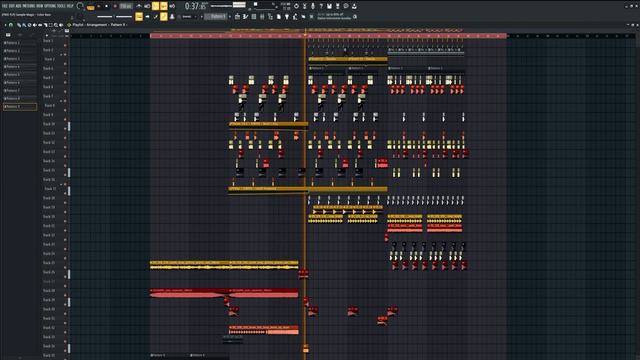Select Pattern 7 in the picker
640x360 pixels.
point(20,91)
